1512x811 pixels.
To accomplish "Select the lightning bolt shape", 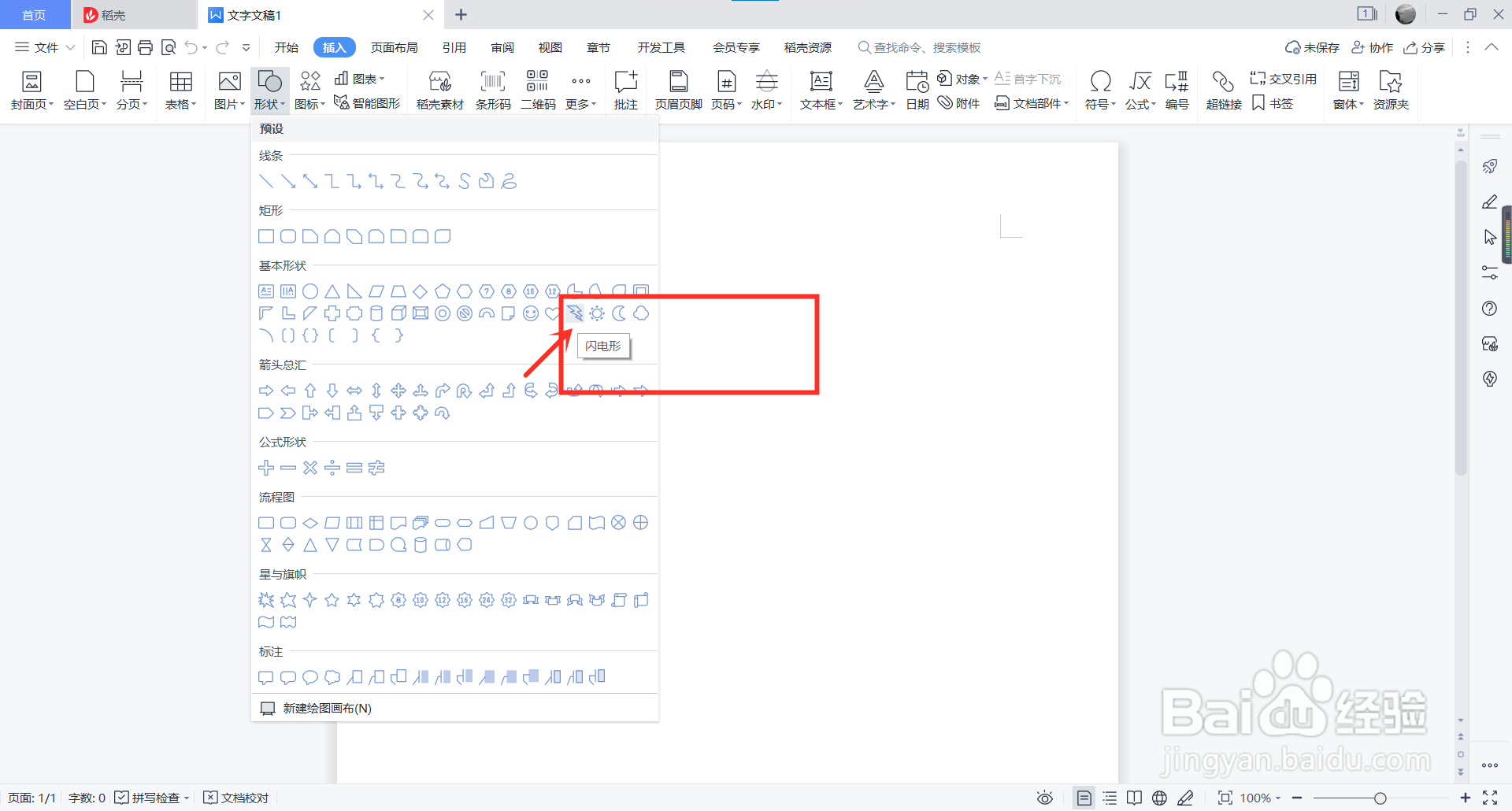I will pyautogui.click(x=576, y=313).
